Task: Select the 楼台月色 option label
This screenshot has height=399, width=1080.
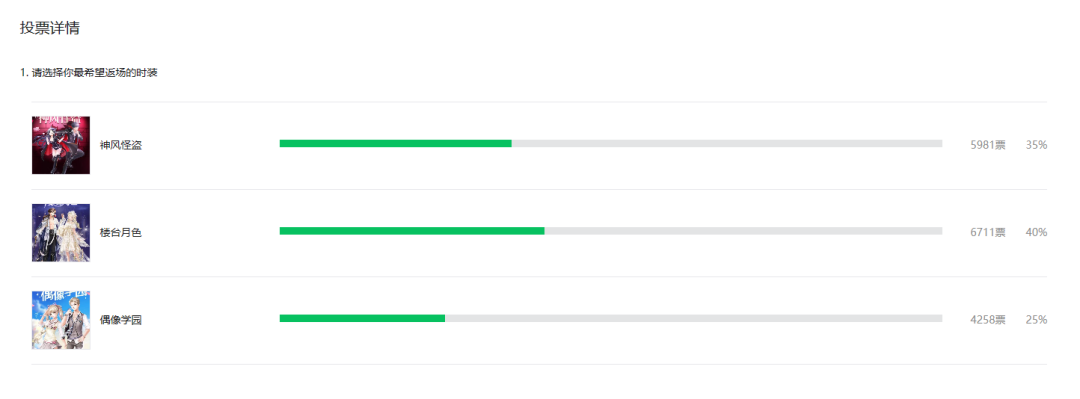Action: [x=121, y=233]
